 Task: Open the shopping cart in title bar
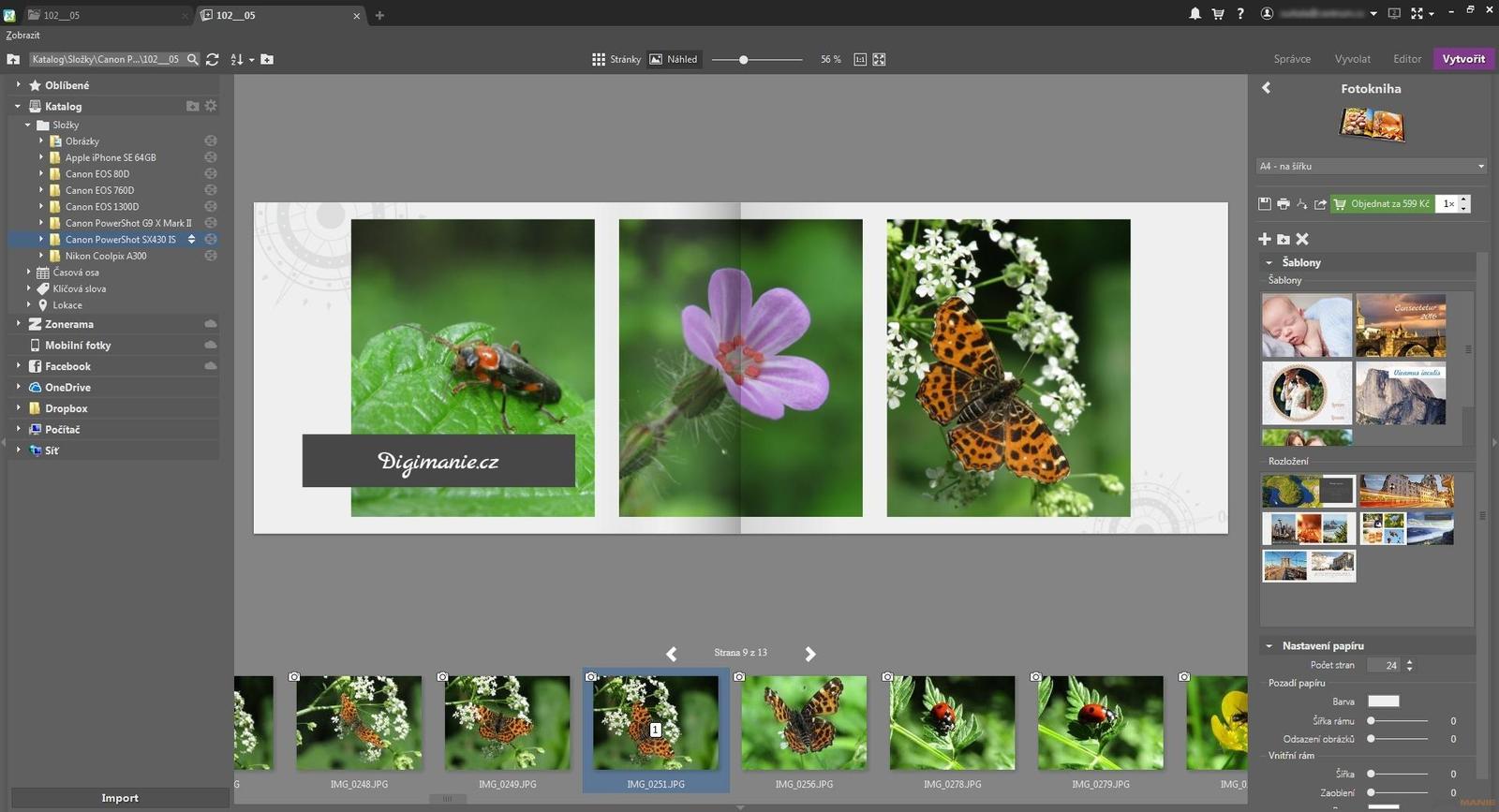point(1218,14)
